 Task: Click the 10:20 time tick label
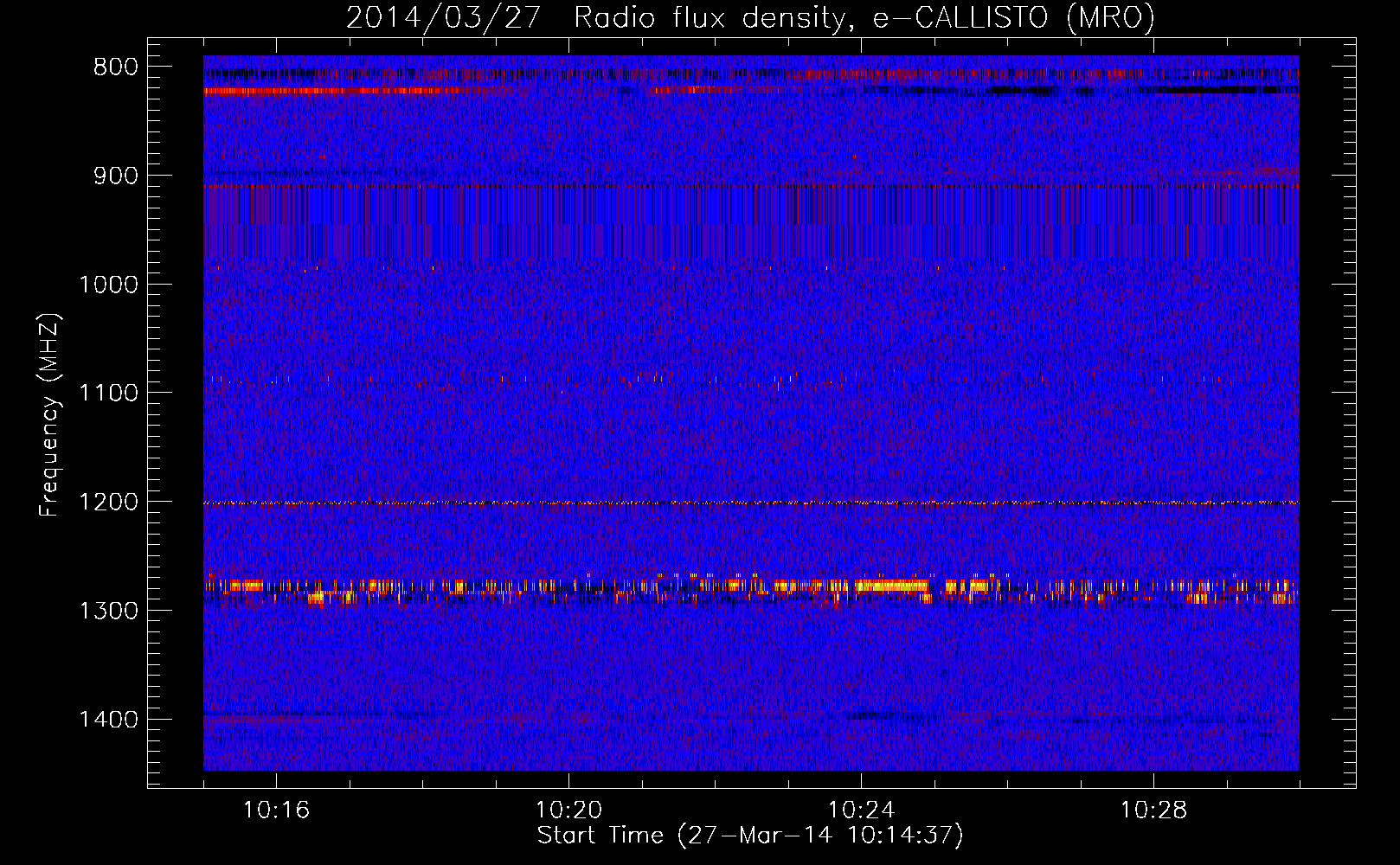pyautogui.click(x=568, y=811)
